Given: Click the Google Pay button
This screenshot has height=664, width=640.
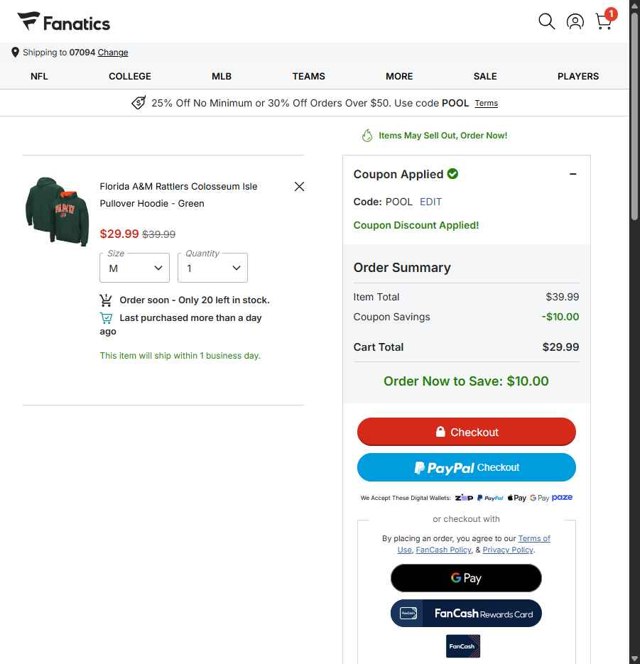Looking at the screenshot, I should [x=466, y=578].
